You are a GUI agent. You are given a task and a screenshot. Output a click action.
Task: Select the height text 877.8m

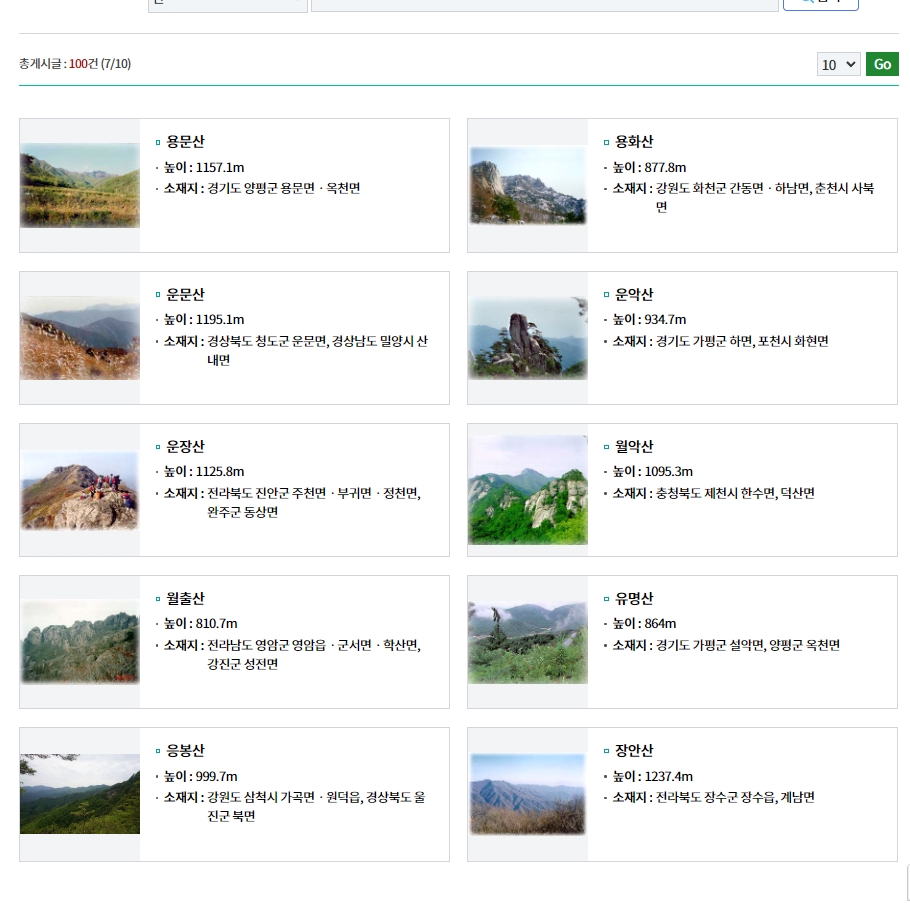coord(665,168)
